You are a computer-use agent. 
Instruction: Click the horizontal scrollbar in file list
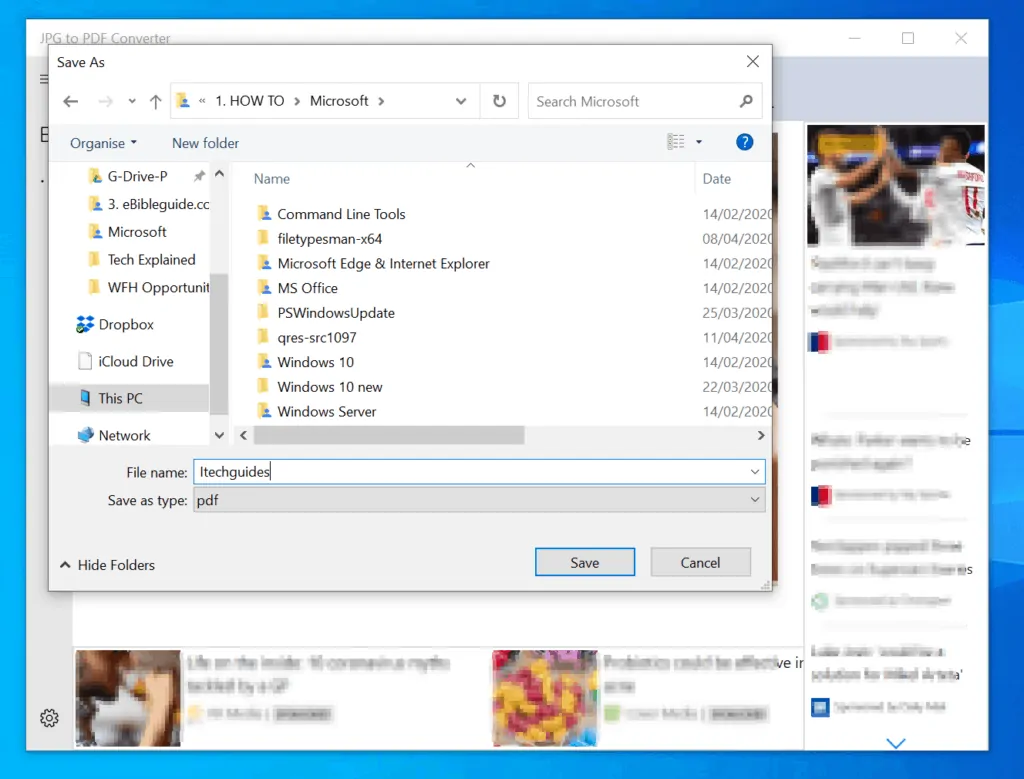pos(389,436)
